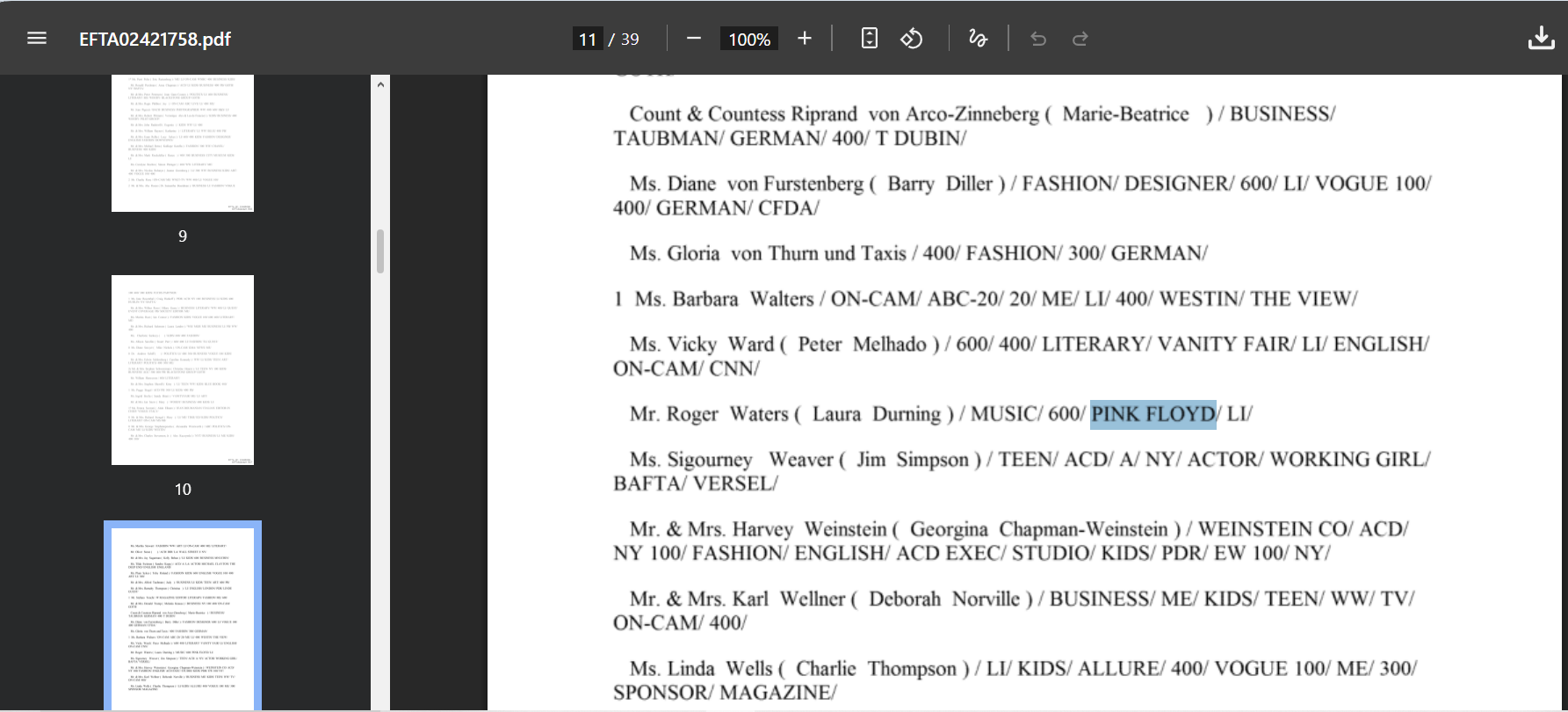Image resolution: width=1568 pixels, height=712 pixels.
Task: Rotate the document counterclockwise
Action: 912,39
